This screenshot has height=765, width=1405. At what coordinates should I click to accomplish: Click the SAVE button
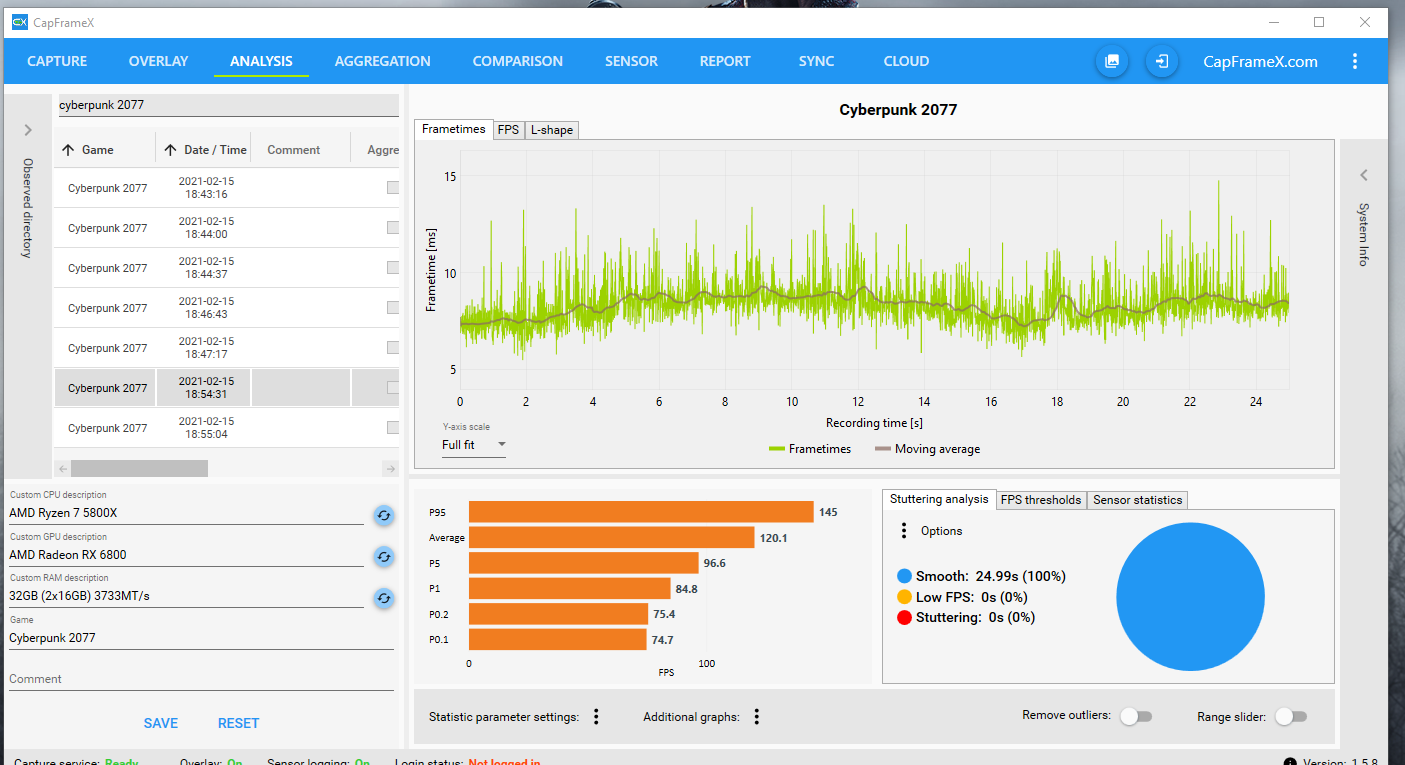(x=161, y=723)
